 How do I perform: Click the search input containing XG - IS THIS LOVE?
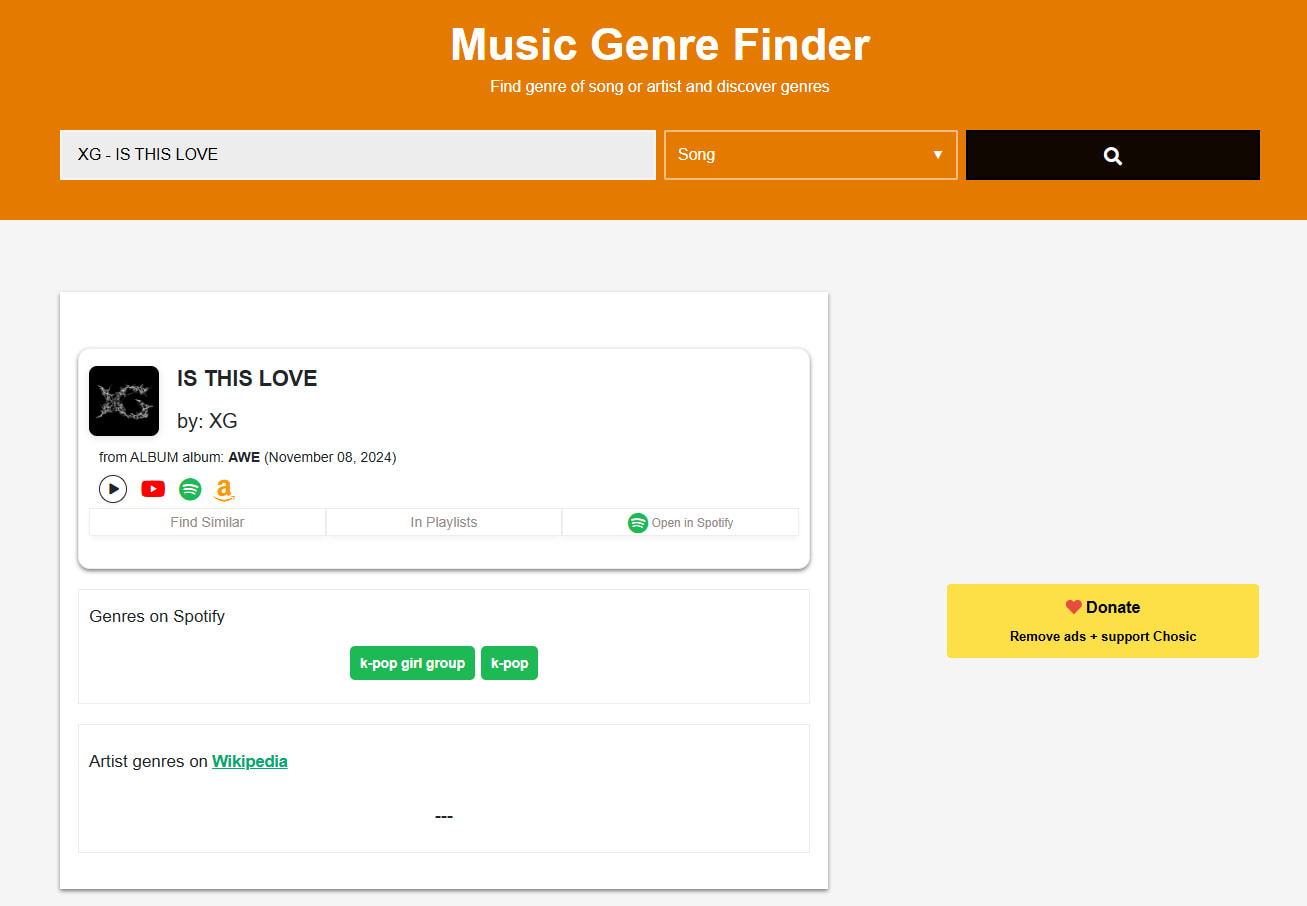click(x=358, y=155)
